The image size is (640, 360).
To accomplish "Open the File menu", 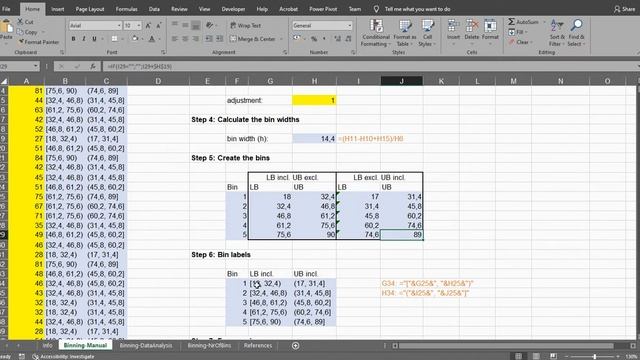I will click(x=6, y=9).
